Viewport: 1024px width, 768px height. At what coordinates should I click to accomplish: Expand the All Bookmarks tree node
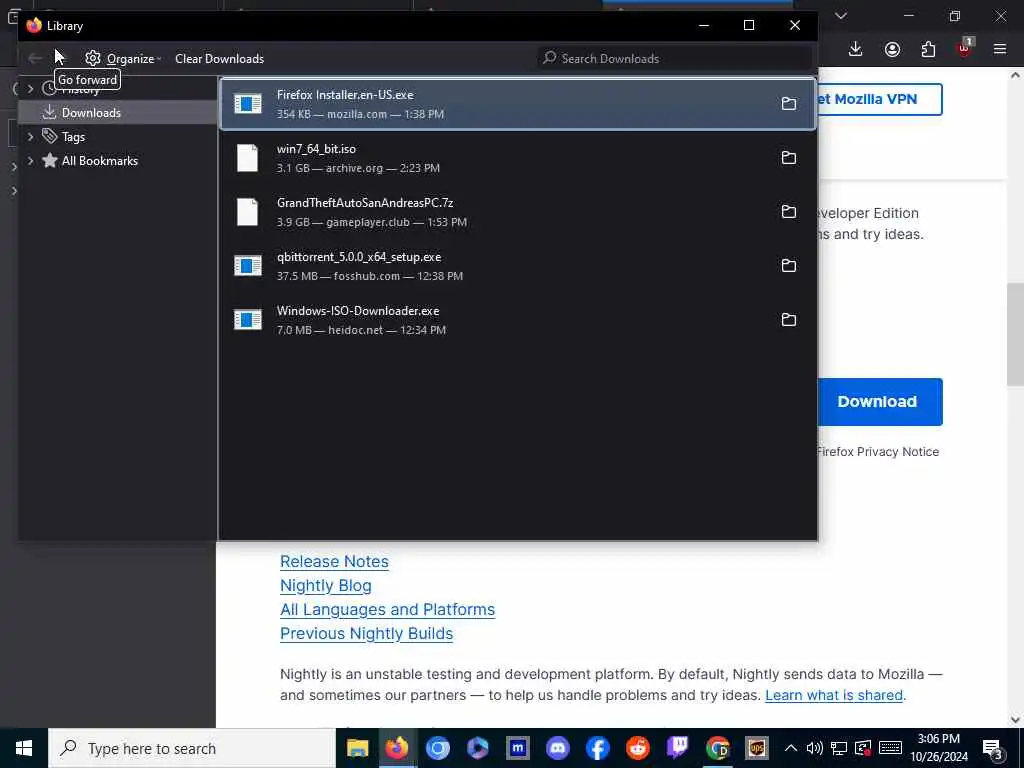click(30, 161)
